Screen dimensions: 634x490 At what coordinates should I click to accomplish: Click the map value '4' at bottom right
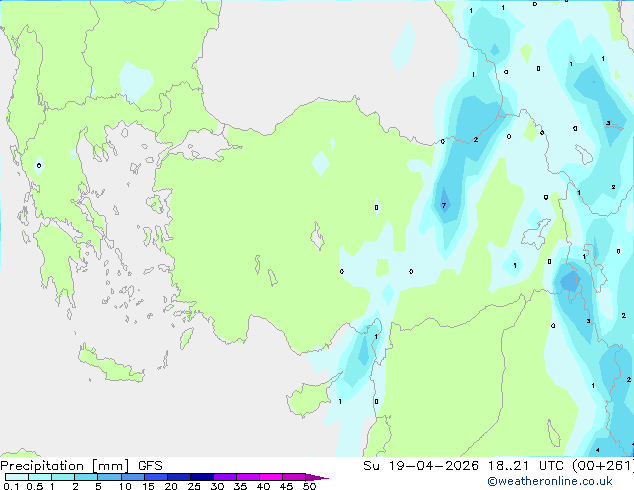click(598, 450)
